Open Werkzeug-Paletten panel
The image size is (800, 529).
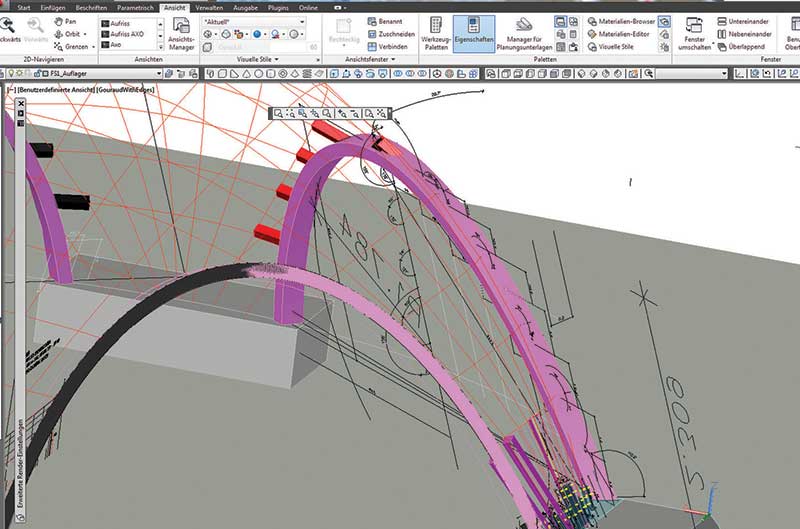tap(433, 36)
